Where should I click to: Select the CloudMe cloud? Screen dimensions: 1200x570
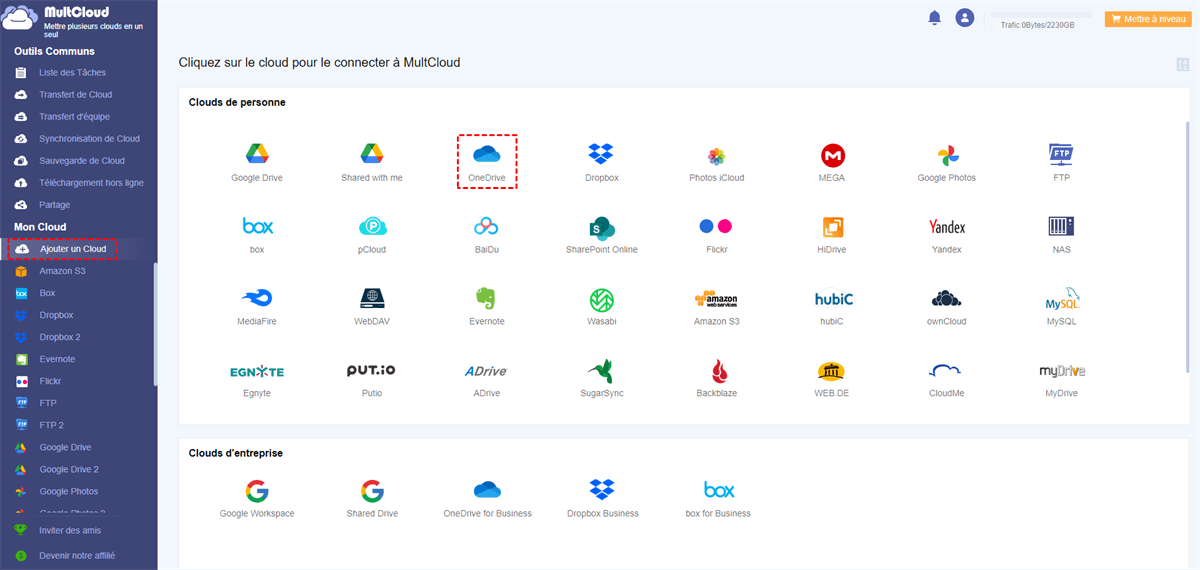pyautogui.click(x=946, y=379)
